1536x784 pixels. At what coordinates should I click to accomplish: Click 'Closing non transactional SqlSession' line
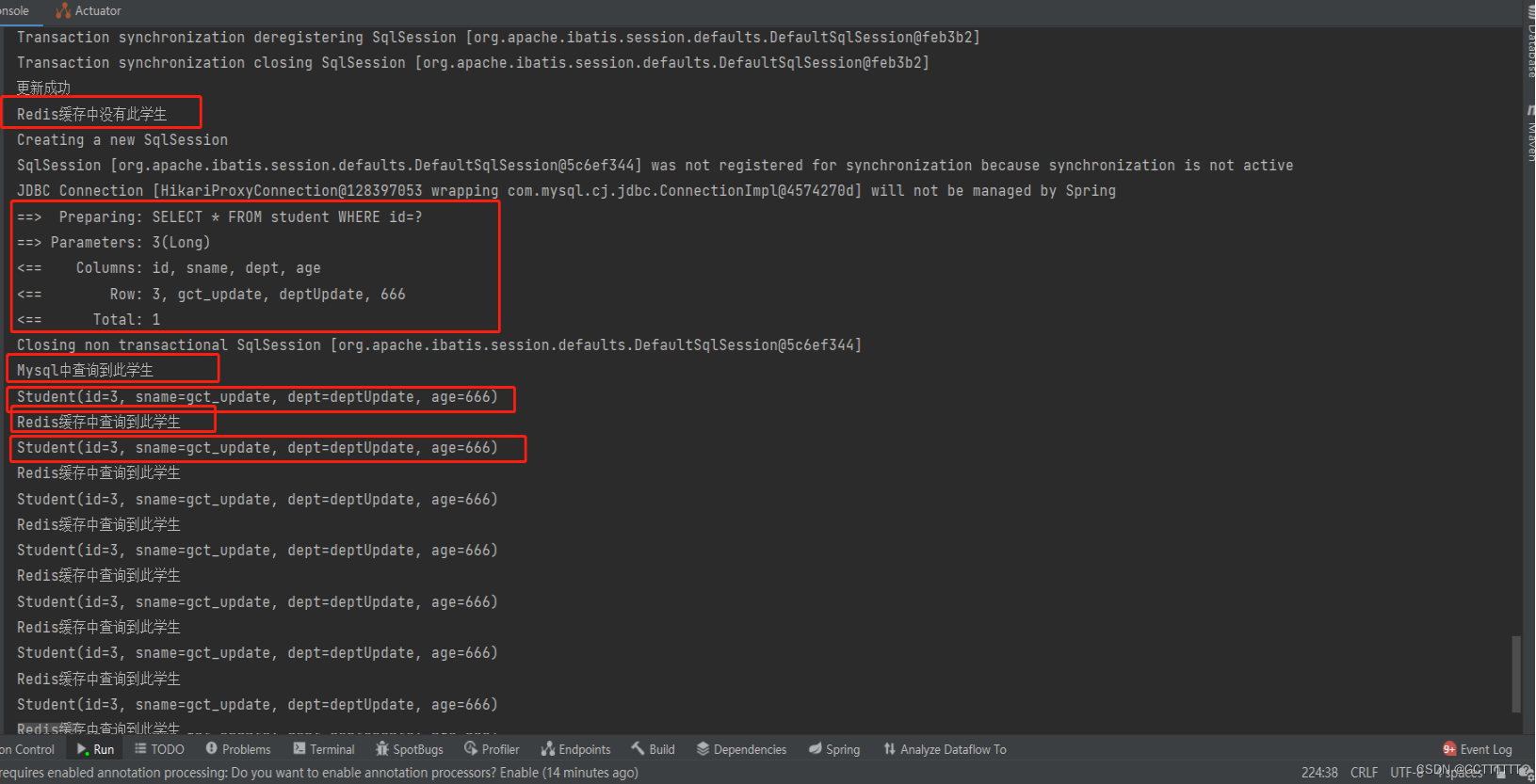[x=439, y=344]
